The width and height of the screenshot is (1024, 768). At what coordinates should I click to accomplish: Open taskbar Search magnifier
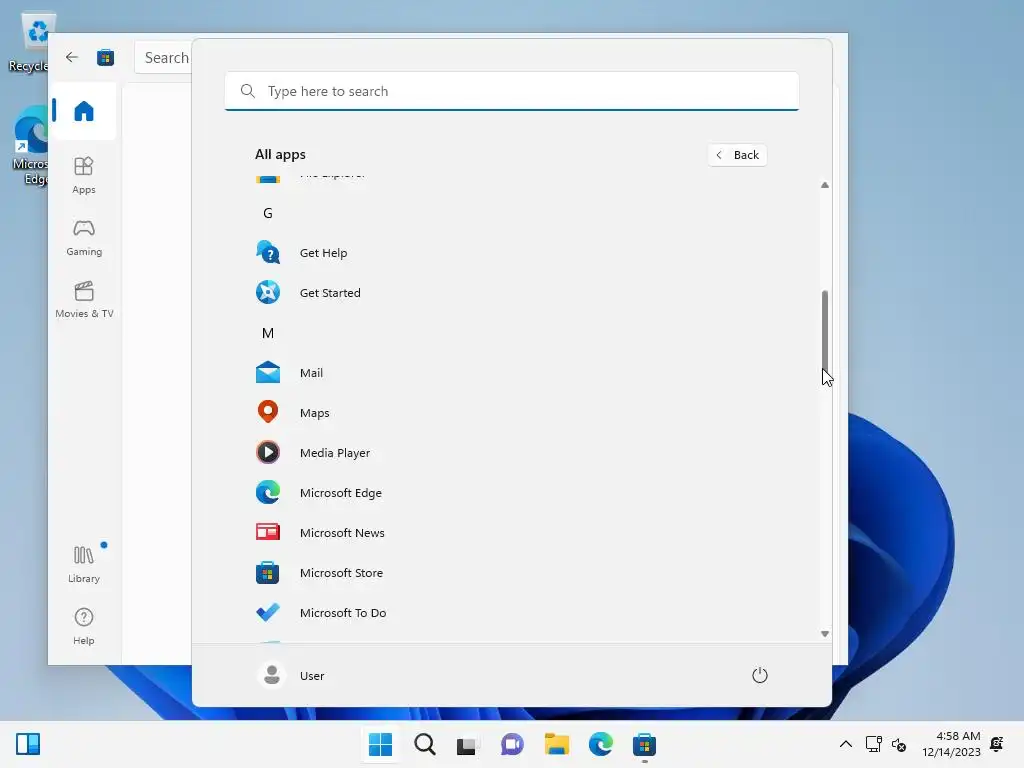click(x=424, y=744)
